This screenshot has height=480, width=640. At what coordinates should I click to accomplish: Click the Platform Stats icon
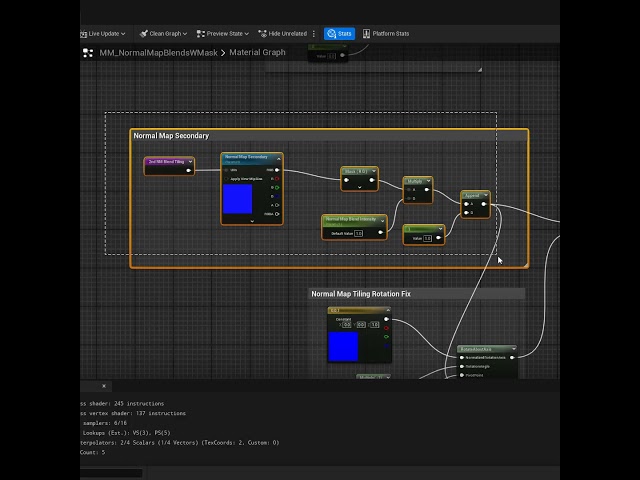coord(366,33)
